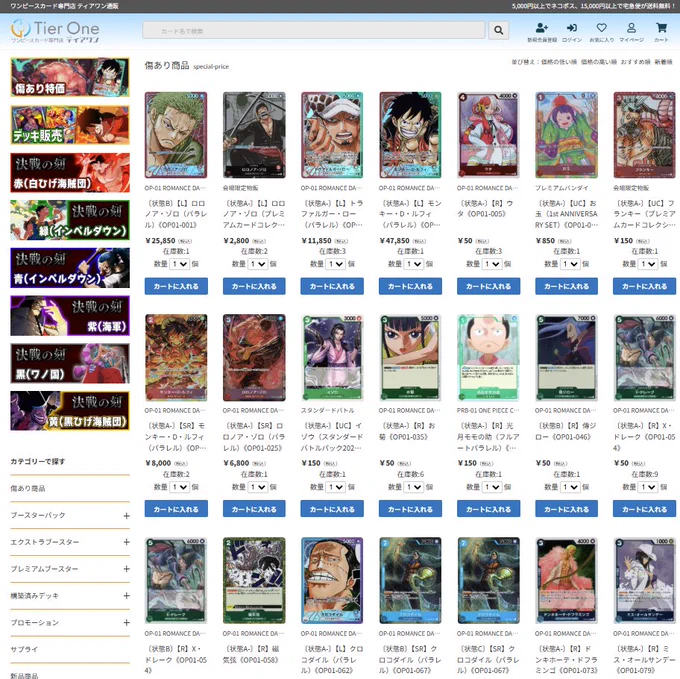This screenshot has width=680, height=679.
Task: Open 決戦の刻 緑(インペルダウン) banner
Action: (x=70, y=220)
